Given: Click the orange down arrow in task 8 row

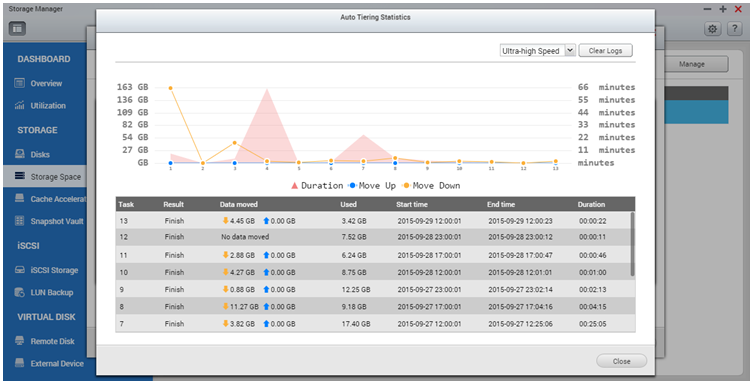Looking at the screenshot, I should [x=225, y=306].
